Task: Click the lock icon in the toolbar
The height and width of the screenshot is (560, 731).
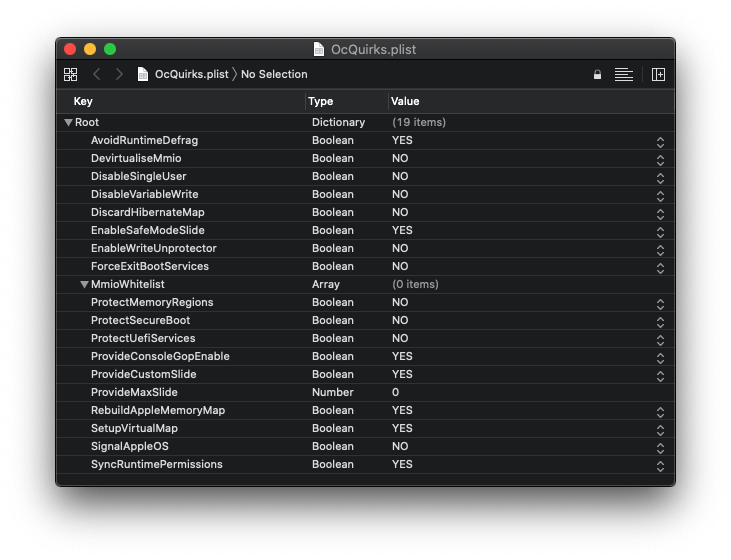Action: 597,75
